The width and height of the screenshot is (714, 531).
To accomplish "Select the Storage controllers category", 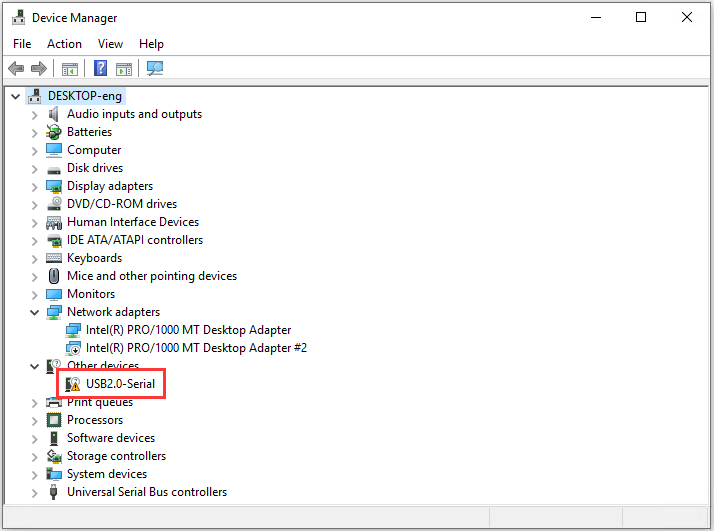I will (116, 456).
